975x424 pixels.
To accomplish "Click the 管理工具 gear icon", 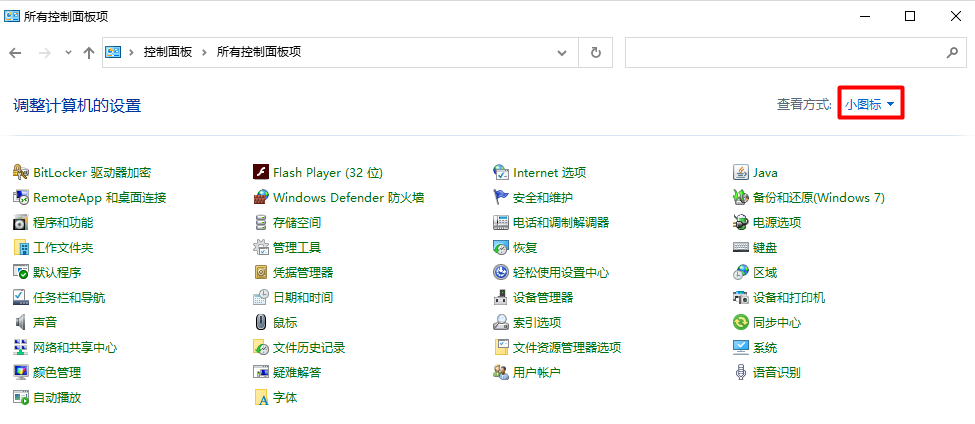I will [x=261, y=247].
